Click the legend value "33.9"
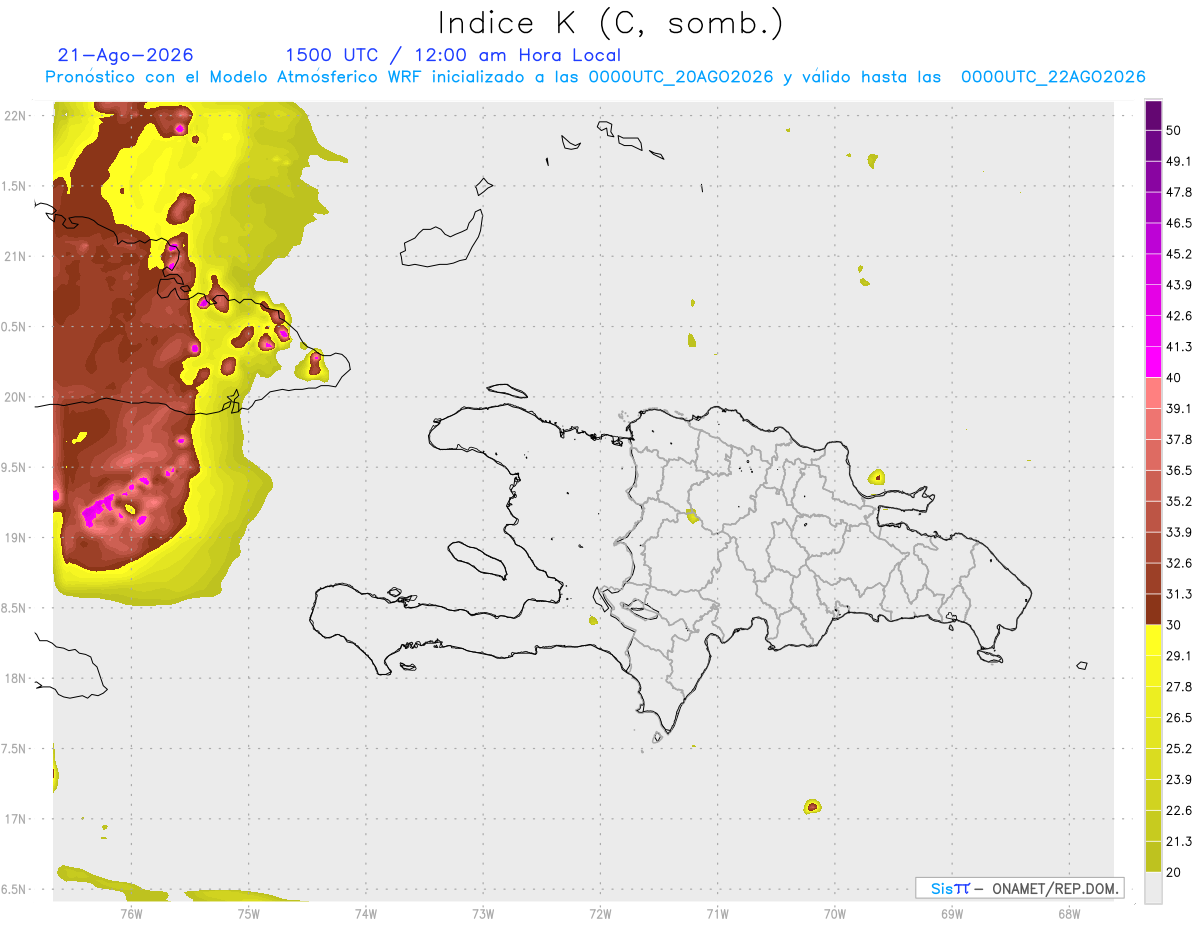1200x927 pixels. point(1179,532)
